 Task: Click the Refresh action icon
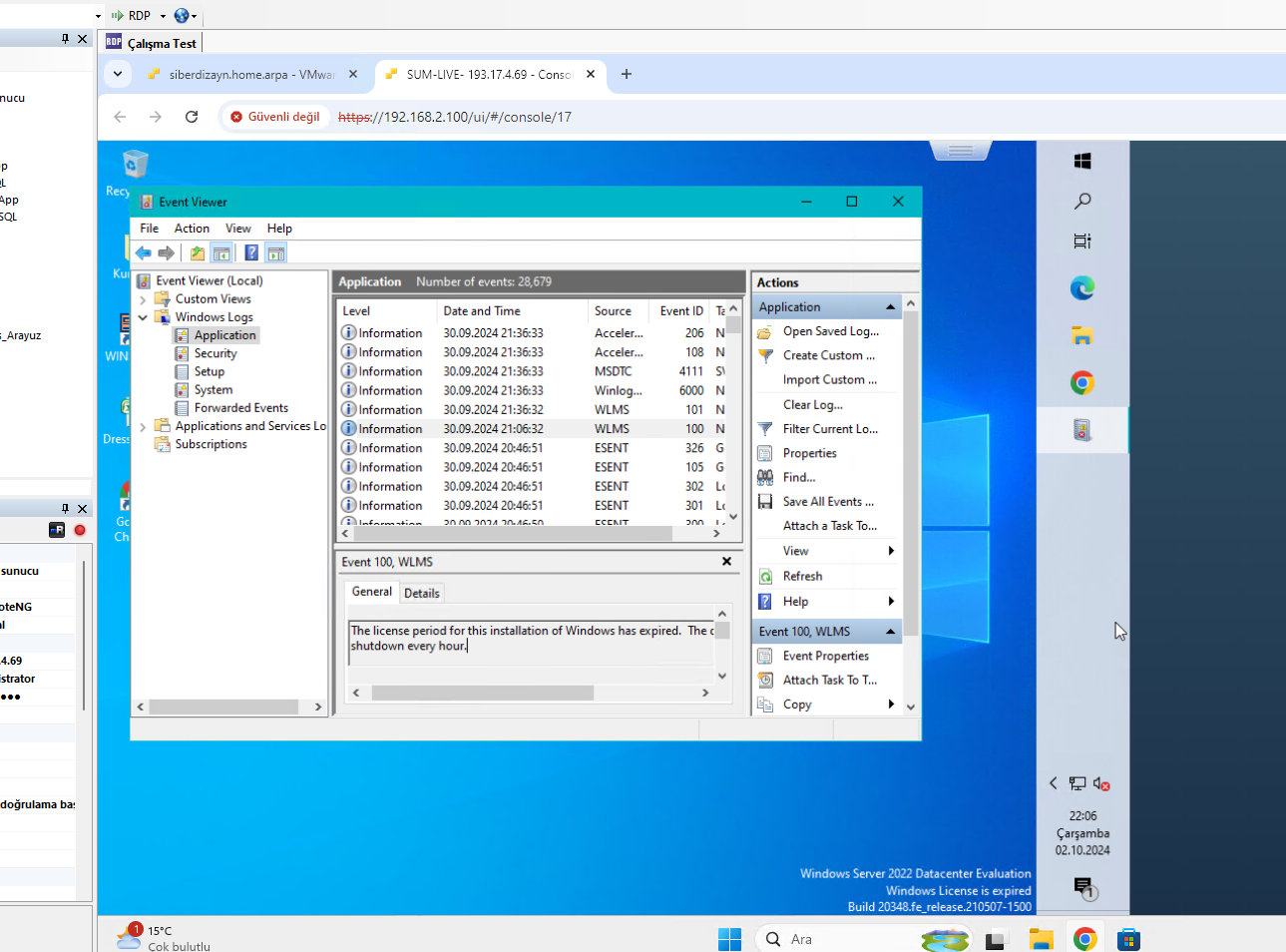tap(765, 577)
